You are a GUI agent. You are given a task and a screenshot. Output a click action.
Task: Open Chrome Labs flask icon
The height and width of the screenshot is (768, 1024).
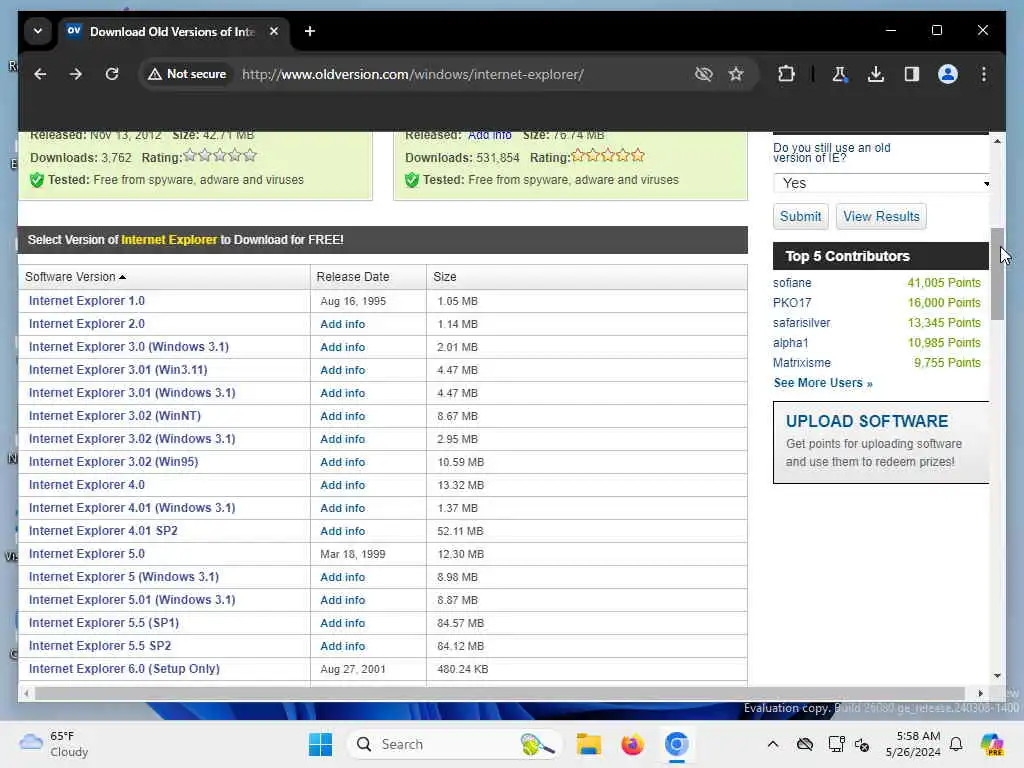pos(840,74)
